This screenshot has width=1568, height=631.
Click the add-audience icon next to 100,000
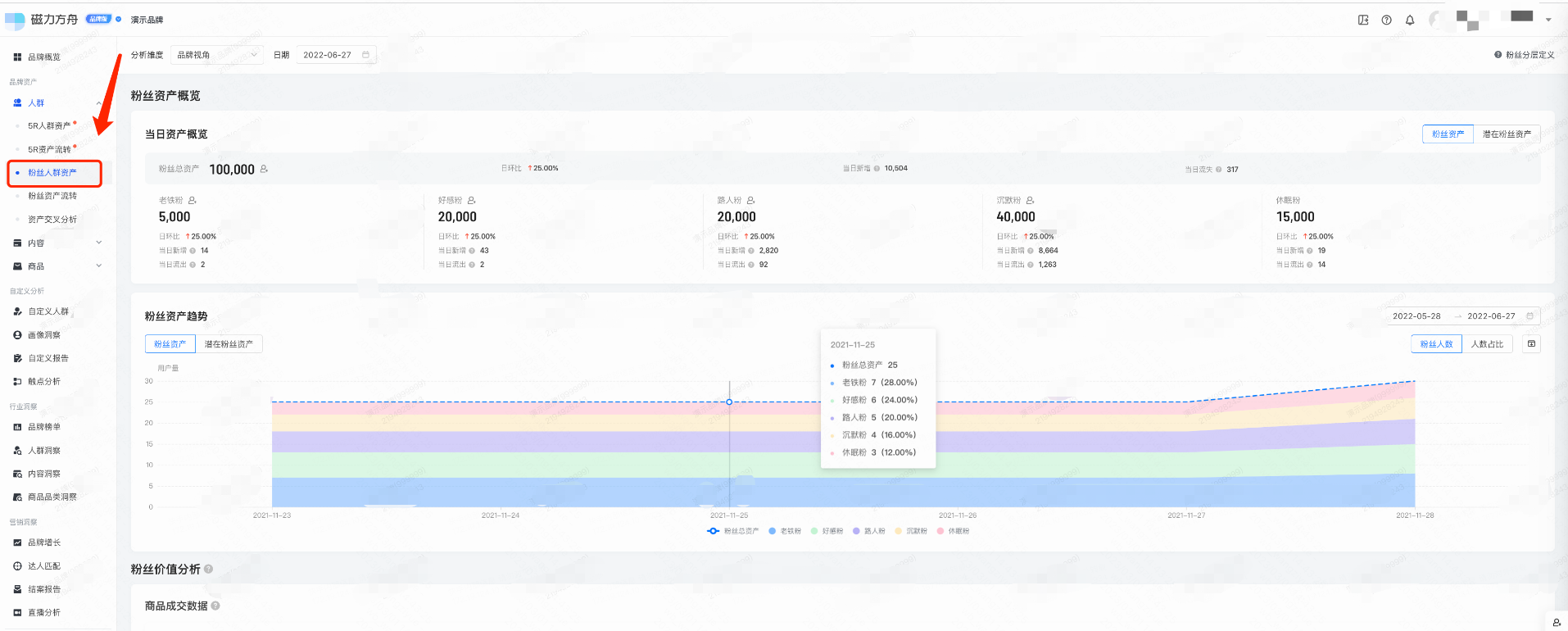click(x=264, y=170)
